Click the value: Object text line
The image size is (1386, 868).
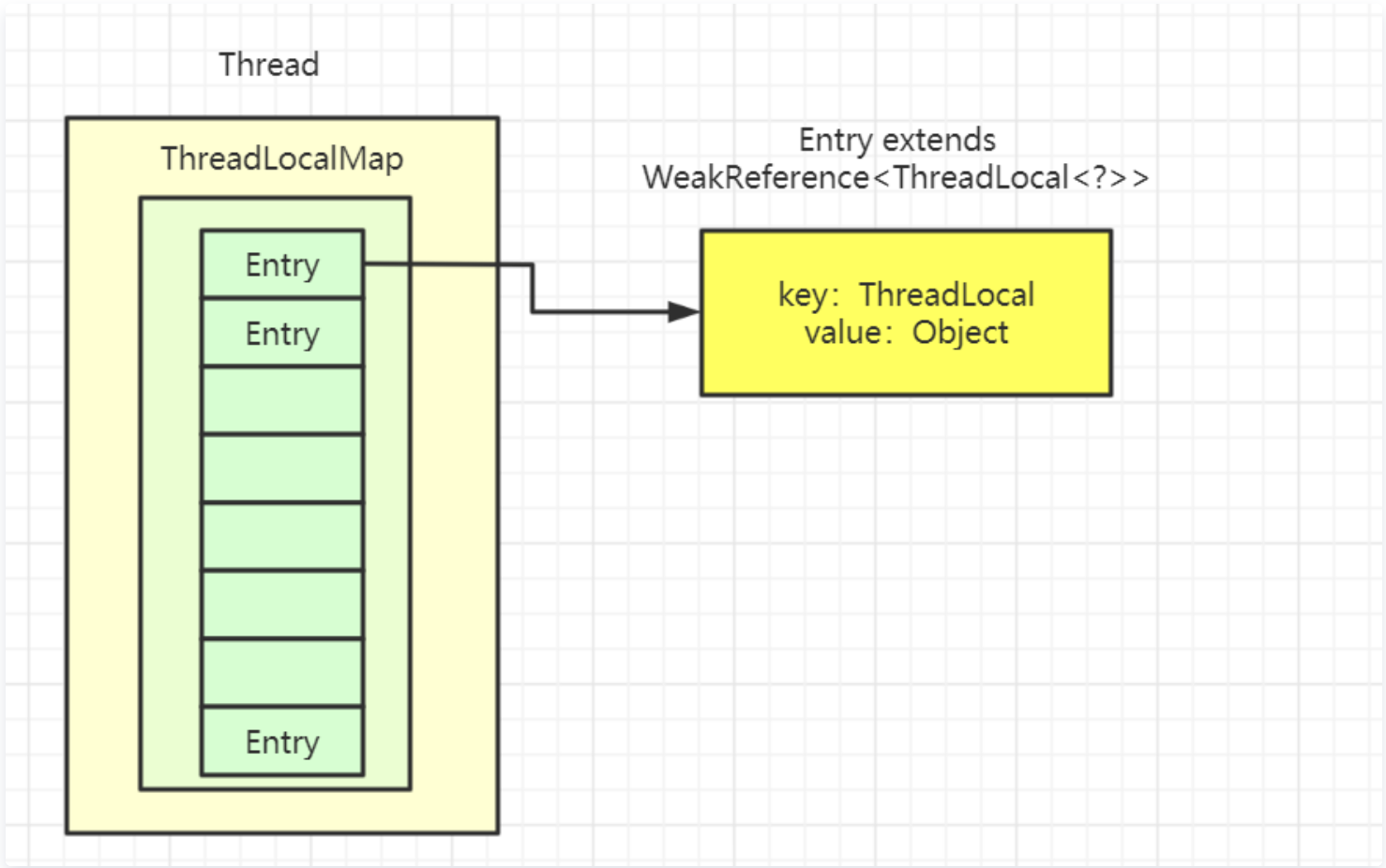[906, 332]
